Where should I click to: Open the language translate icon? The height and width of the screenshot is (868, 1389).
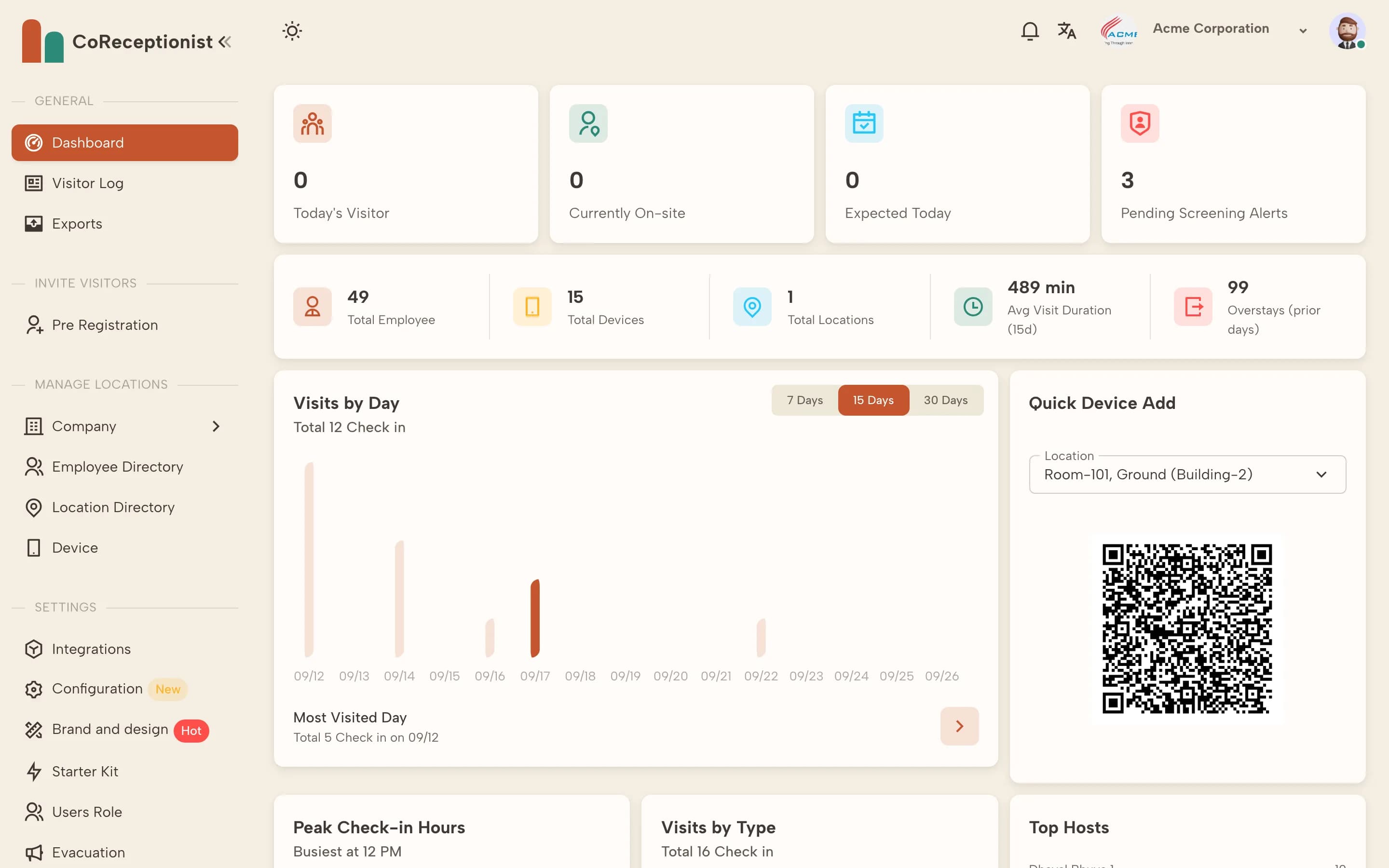[x=1066, y=31]
